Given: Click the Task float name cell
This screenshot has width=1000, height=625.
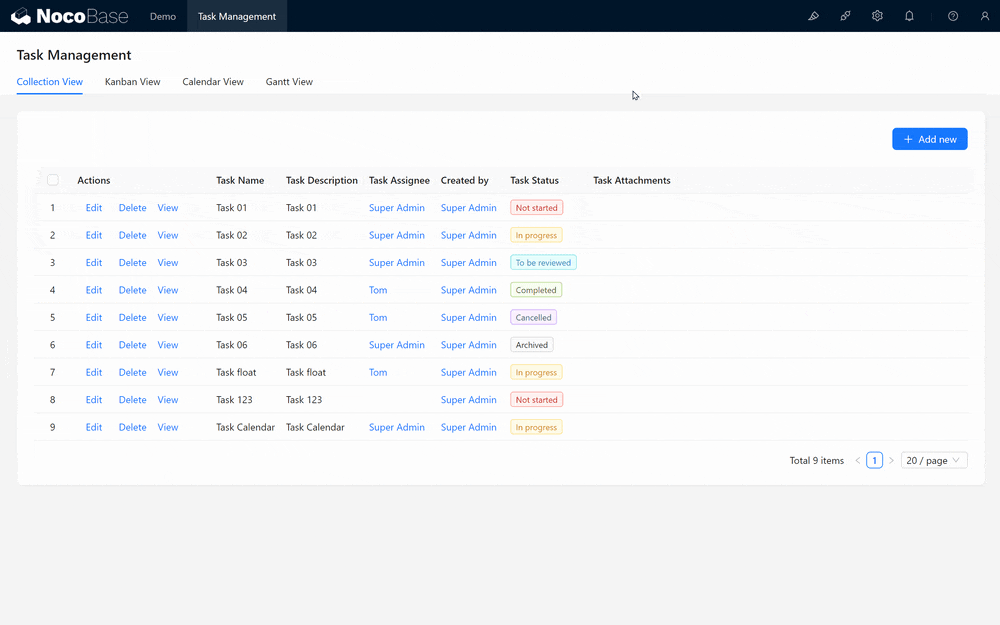Looking at the screenshot, I should click(236, 372).
